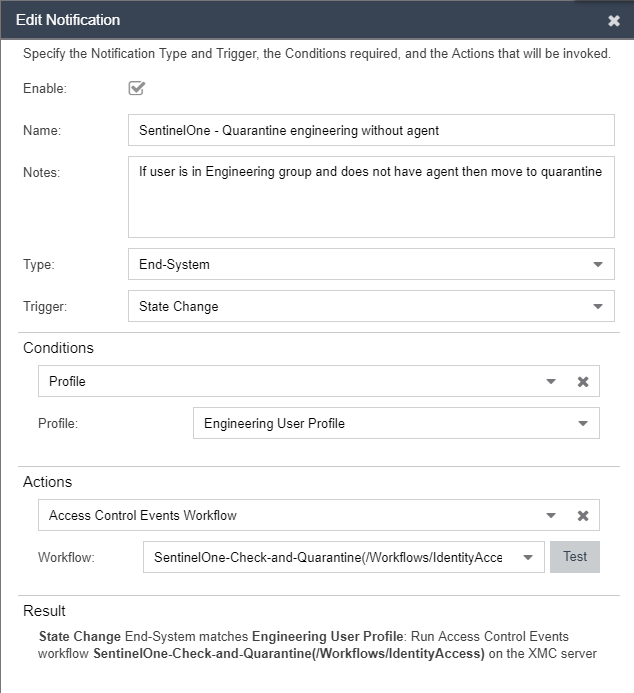
Task: Click the State Change value in Trigger field
Action: click(178, 307)
